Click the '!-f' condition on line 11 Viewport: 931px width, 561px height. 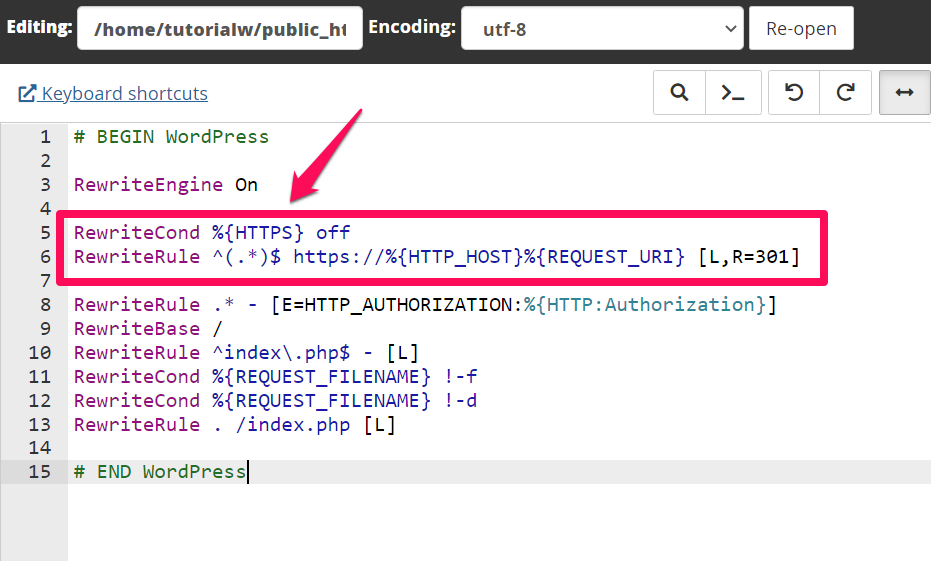(461, 377)
